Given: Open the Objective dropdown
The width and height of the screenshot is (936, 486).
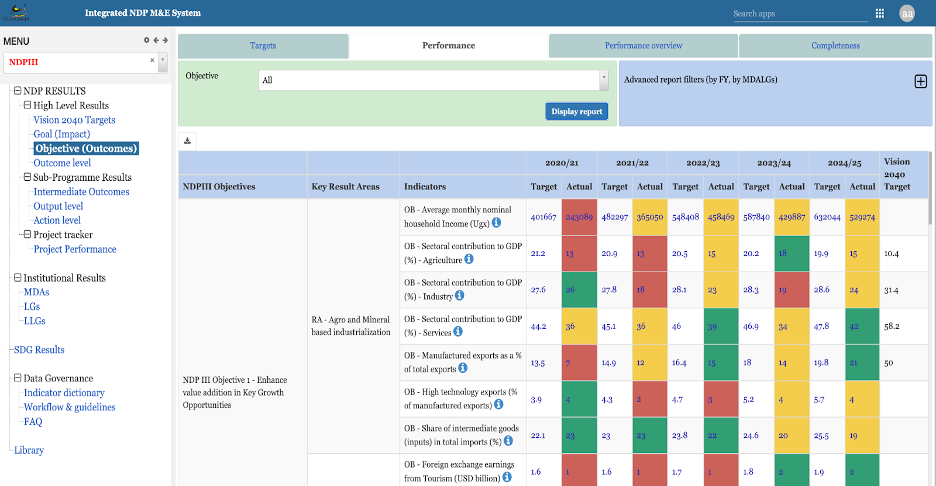Looking at the screenshot, I should (432, 80).
